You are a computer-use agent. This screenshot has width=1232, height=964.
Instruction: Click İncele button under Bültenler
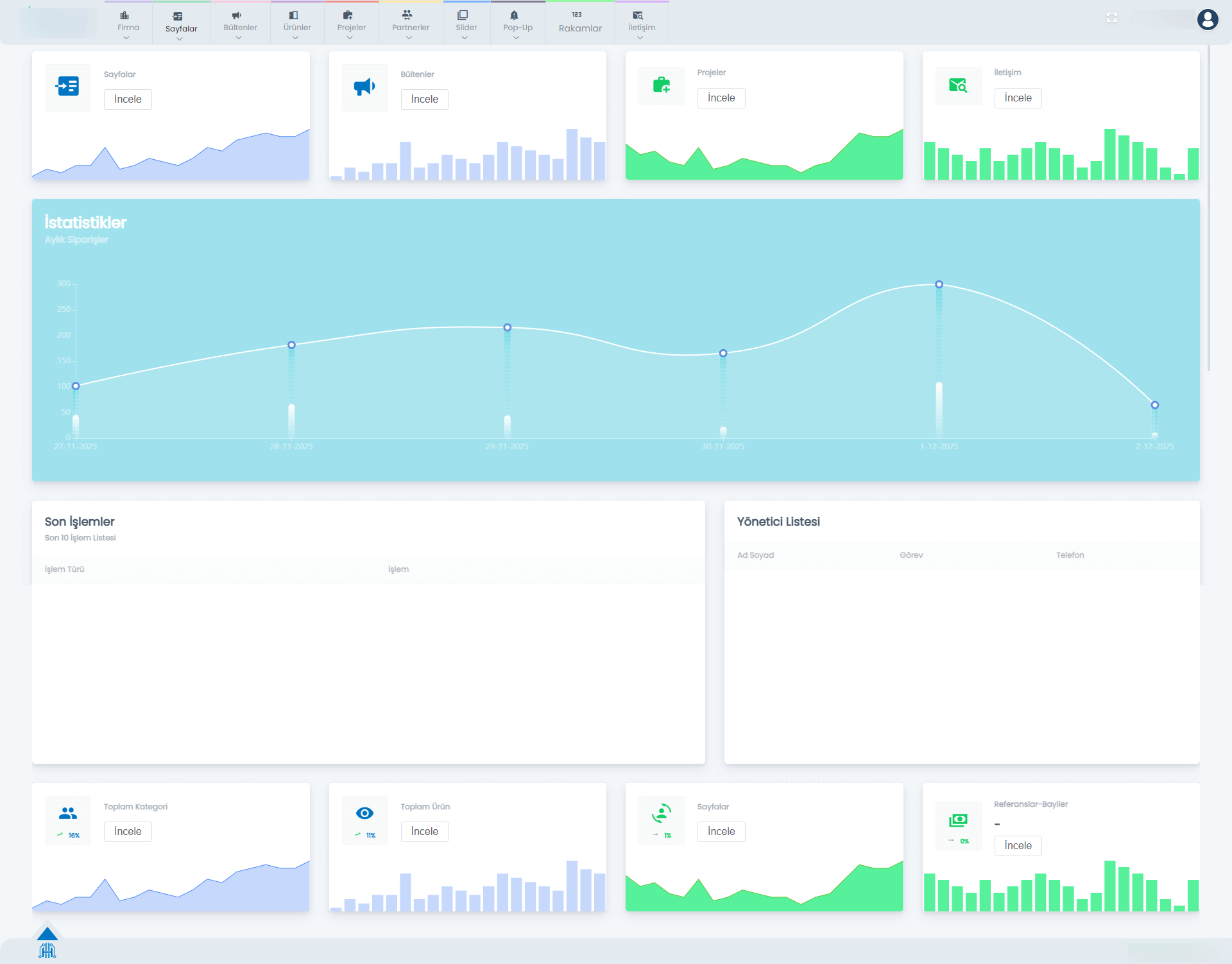coord(424,99)
